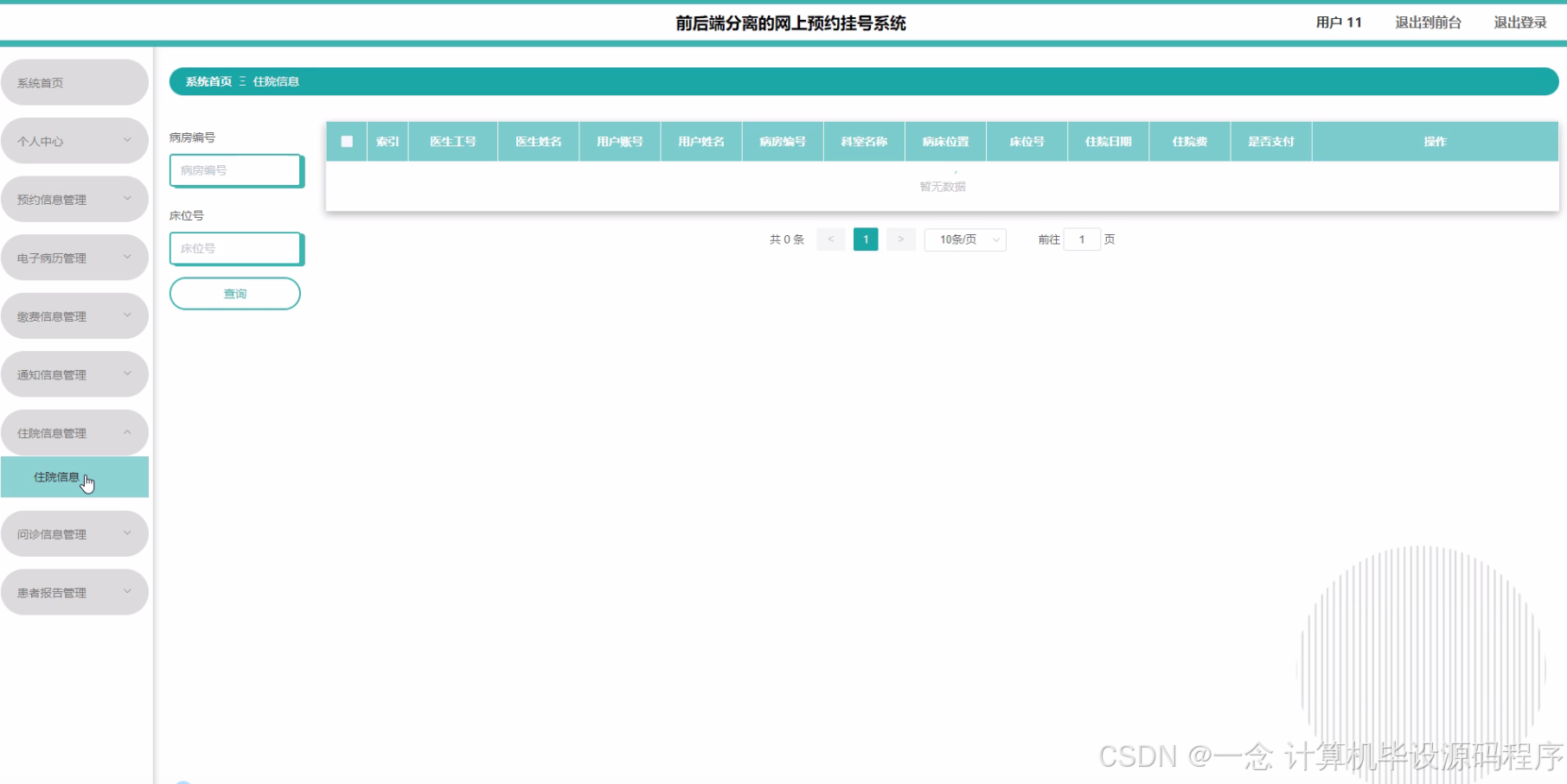Image resolution: width=1567 pixels, height=784 pixels.
Task: Click inside the 病房编号 input field
Action: click(x=236, y=170)
